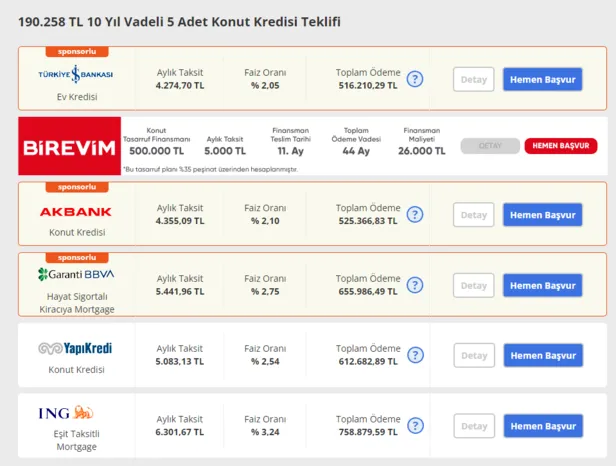This screenshot has width=616, height=466.
Task: Apply now for Türkiye İş Bankası Ev Kredisi
Action: click(x=543, y=79)
